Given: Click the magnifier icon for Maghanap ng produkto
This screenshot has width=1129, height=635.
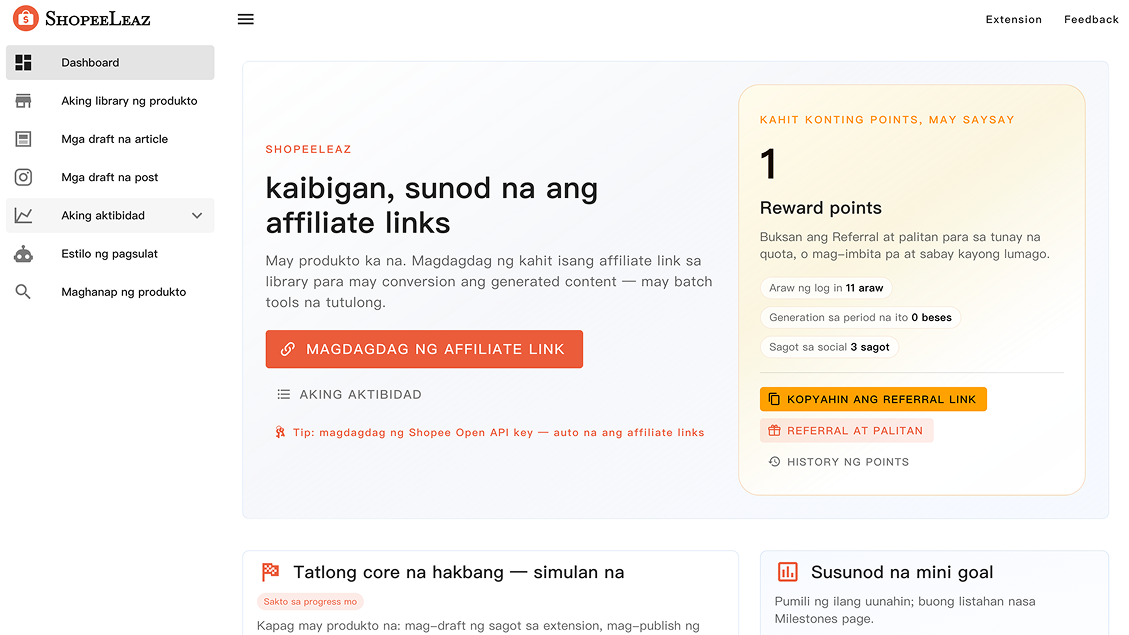Looking at the screenshot, I should tap(24, 292).
